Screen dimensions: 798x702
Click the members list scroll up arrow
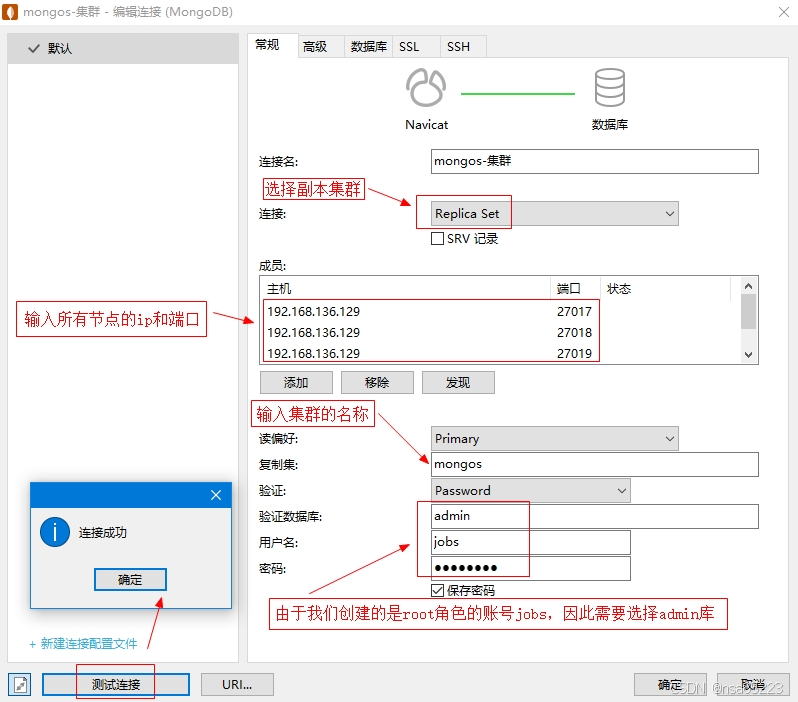click(748, 286)
